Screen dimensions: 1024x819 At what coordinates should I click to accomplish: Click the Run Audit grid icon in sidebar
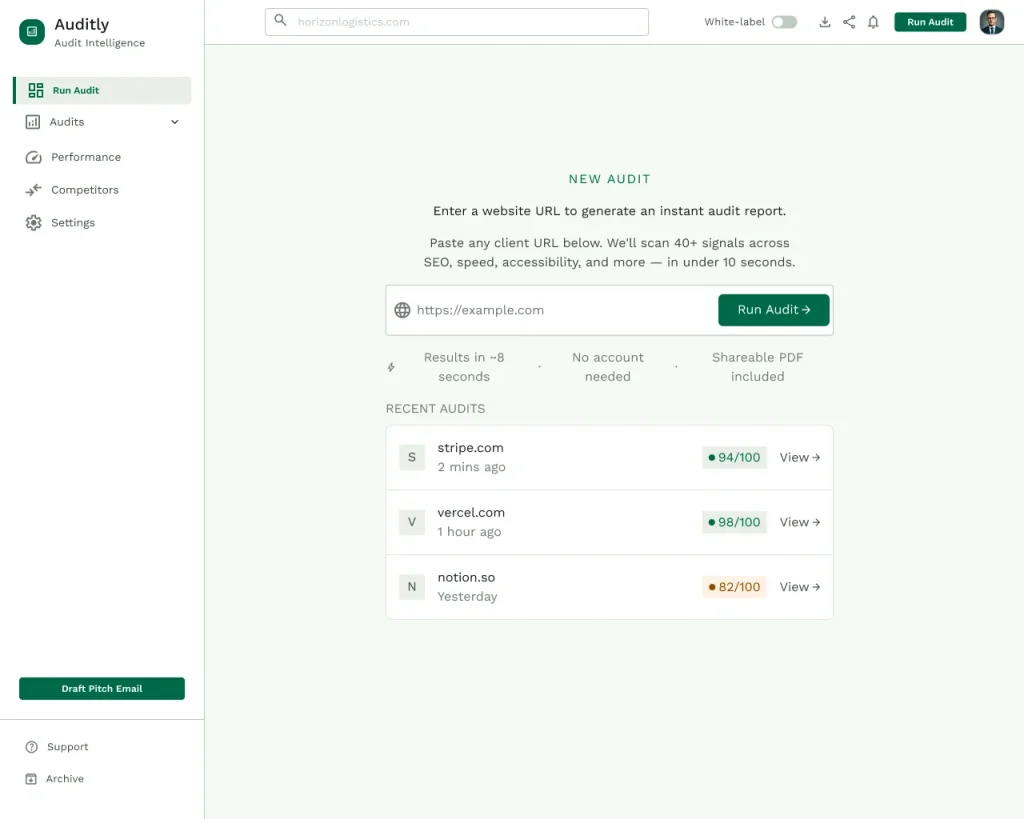pyautogui.click(x=36, y=90)
